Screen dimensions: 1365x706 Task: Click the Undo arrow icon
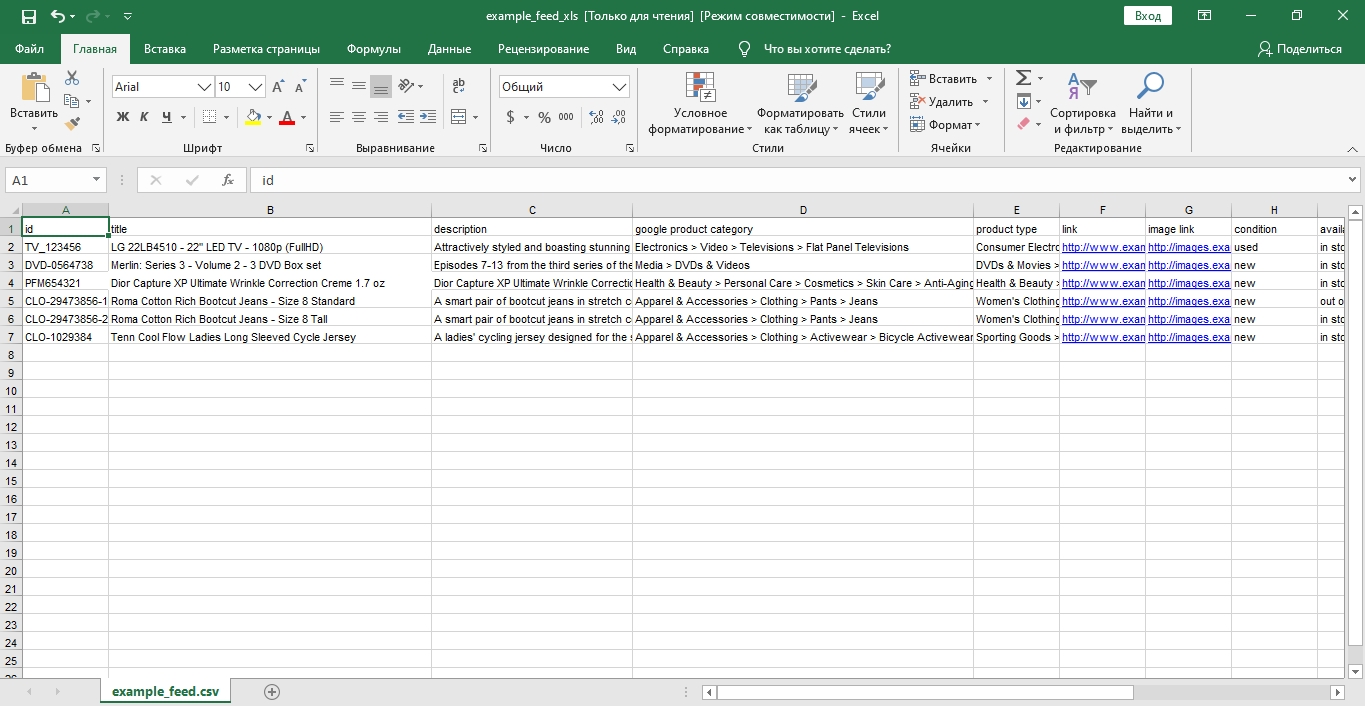pyautogui.click(x=58, y=16)
